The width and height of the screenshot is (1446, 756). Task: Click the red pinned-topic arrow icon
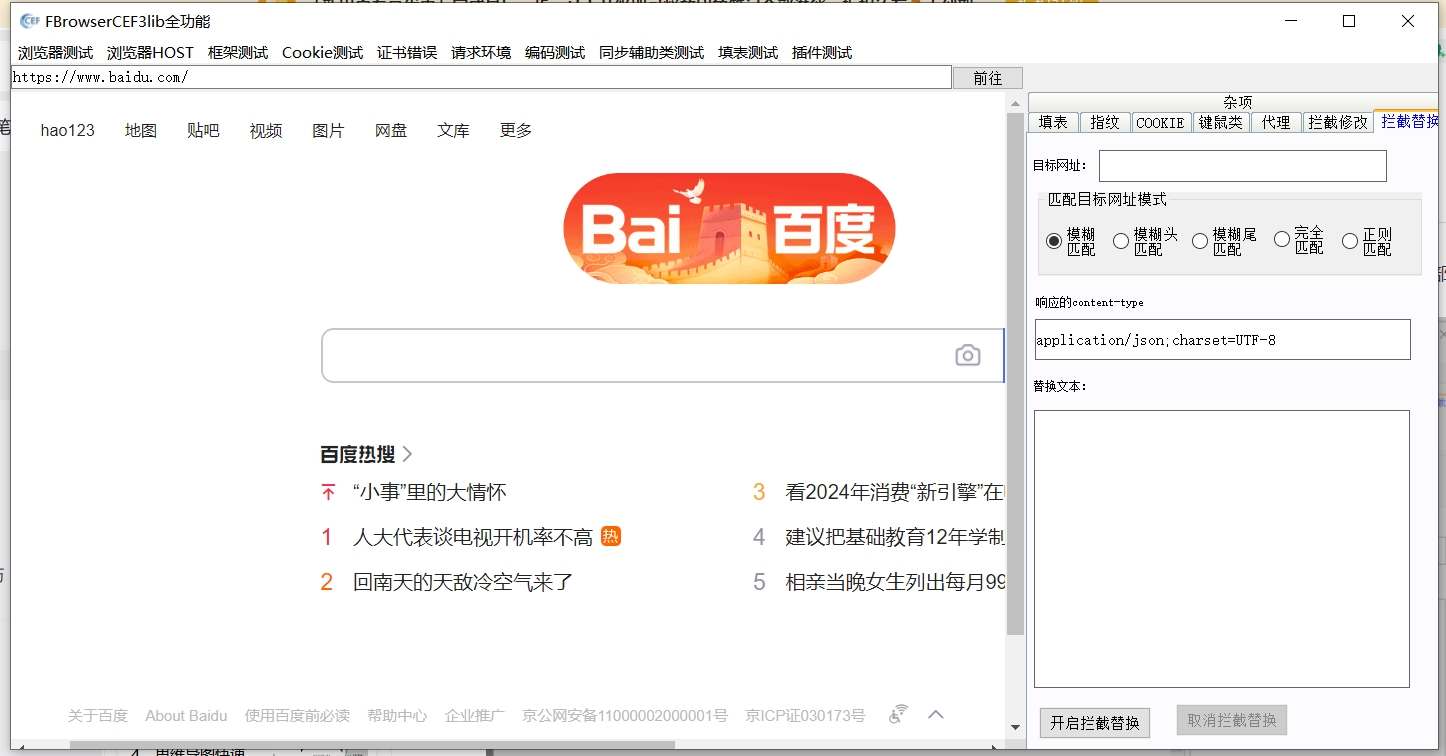pyautogui.click(x=328, y=492)
